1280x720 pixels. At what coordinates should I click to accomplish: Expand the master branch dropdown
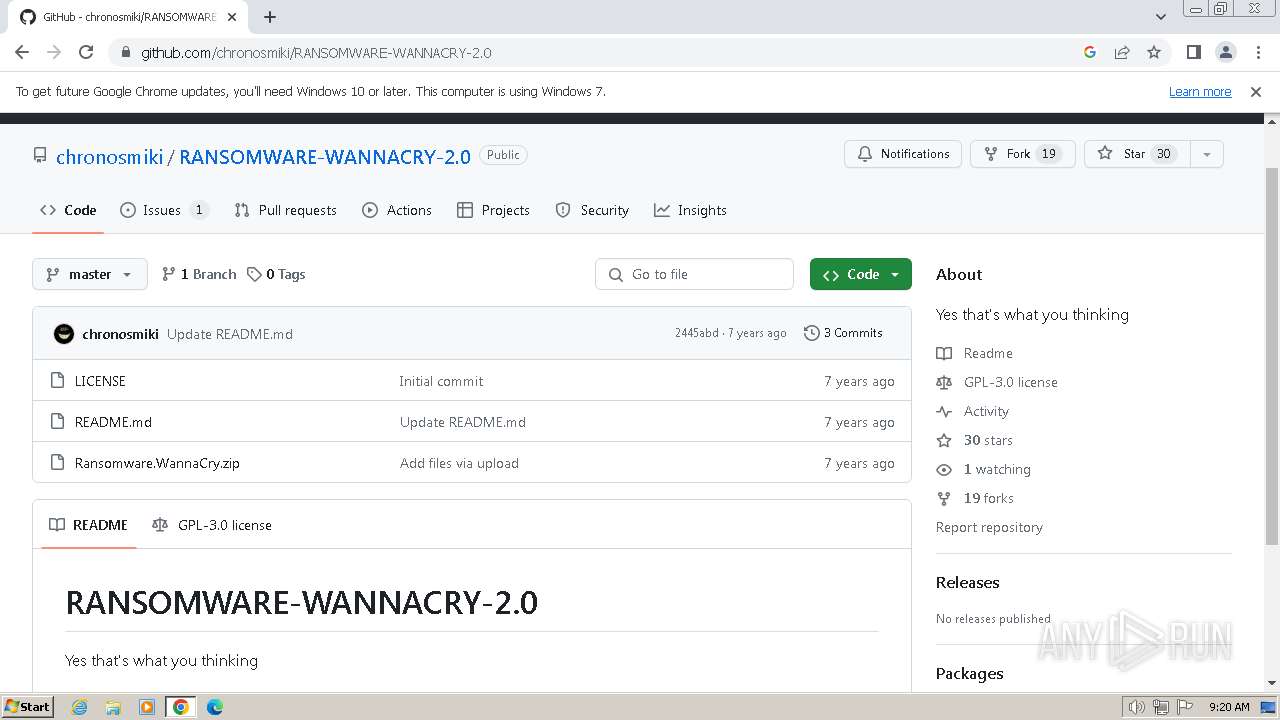click(90, 274)
